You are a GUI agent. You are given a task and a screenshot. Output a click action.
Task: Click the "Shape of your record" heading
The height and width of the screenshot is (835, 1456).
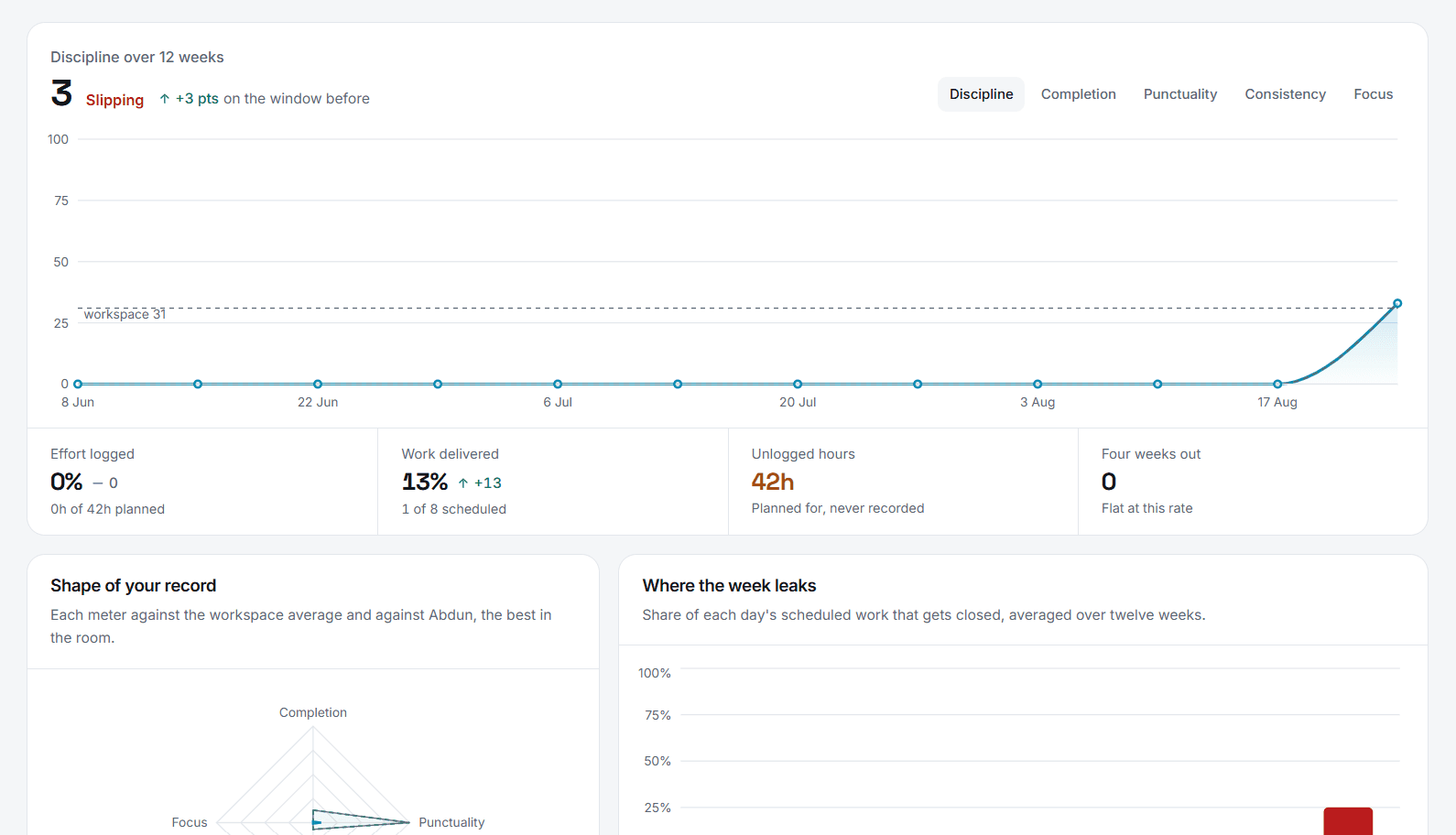pos(134,586)
